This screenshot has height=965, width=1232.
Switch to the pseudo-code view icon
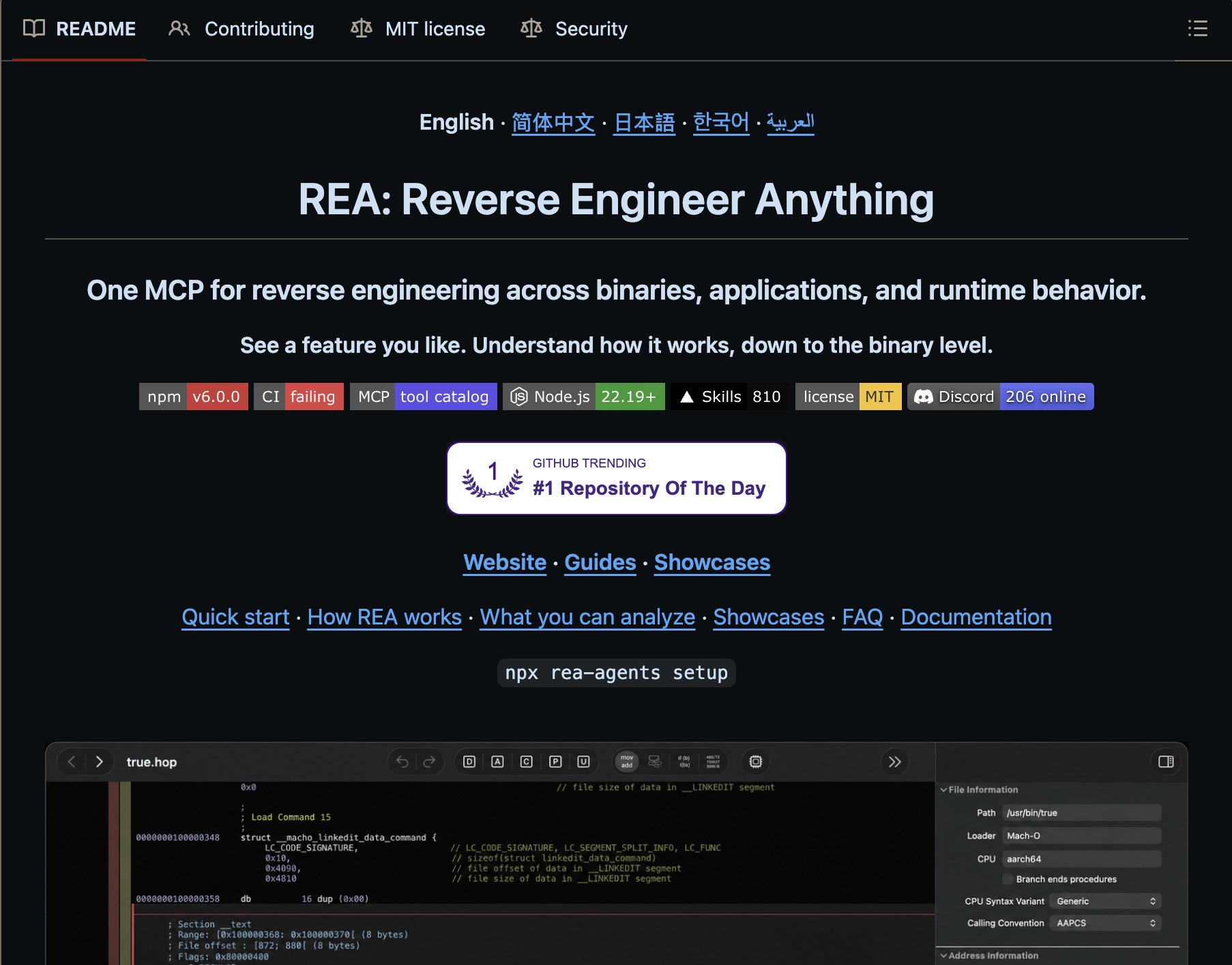coord(684,762)
